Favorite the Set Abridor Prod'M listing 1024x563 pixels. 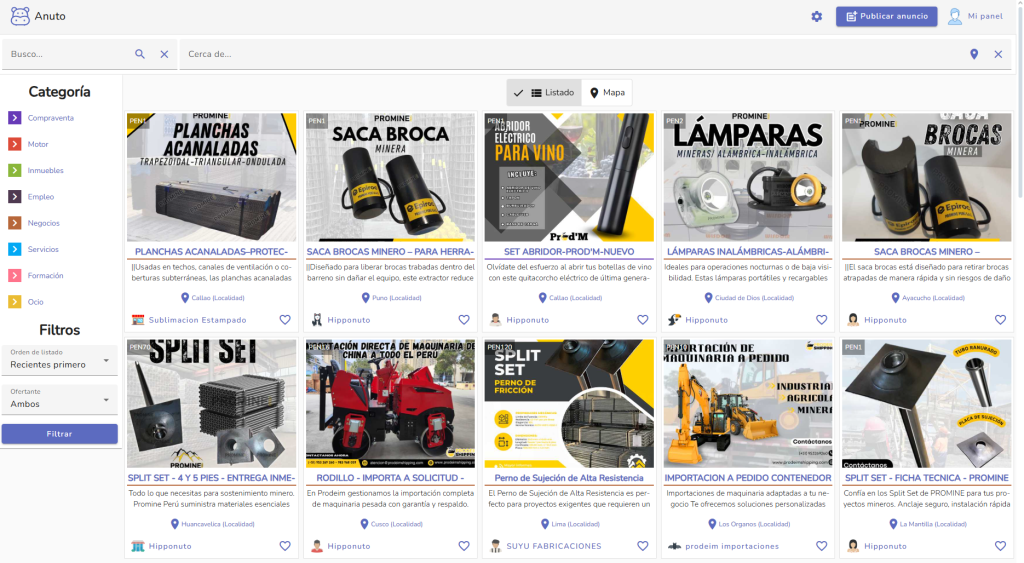point(643,319)
